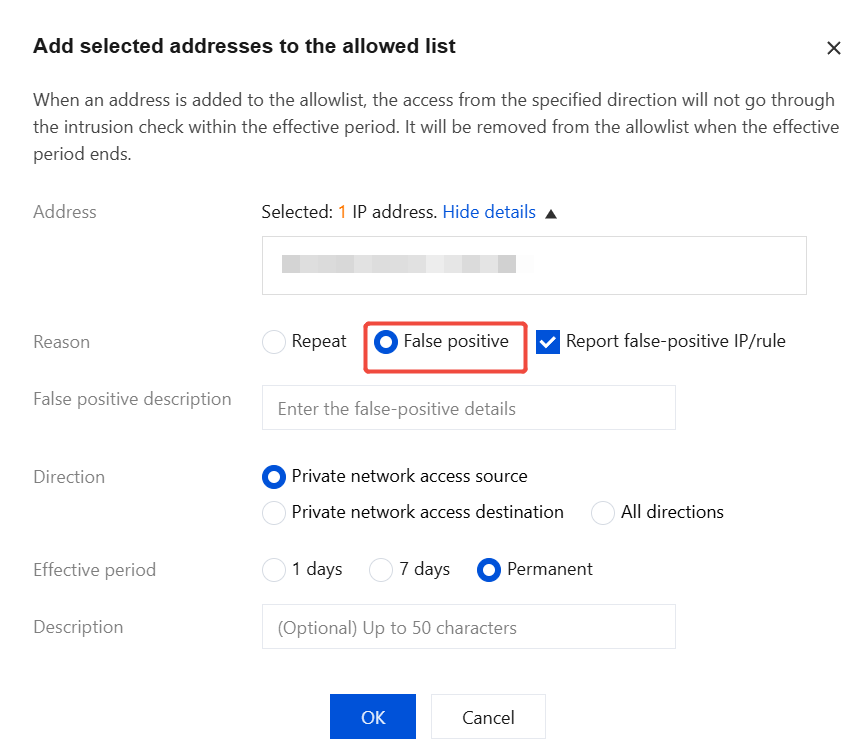
Task: Collapse the address details triangle arrow
Action: point(551,213)
